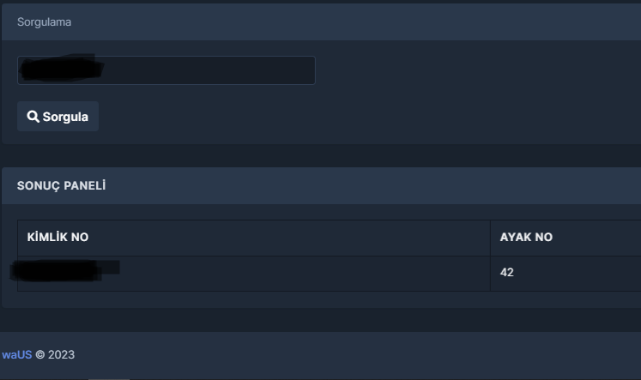Click the © 2023 copyright text
This screenshot has width=641, height=380.
pyautogui.click(x=55, y=355)
